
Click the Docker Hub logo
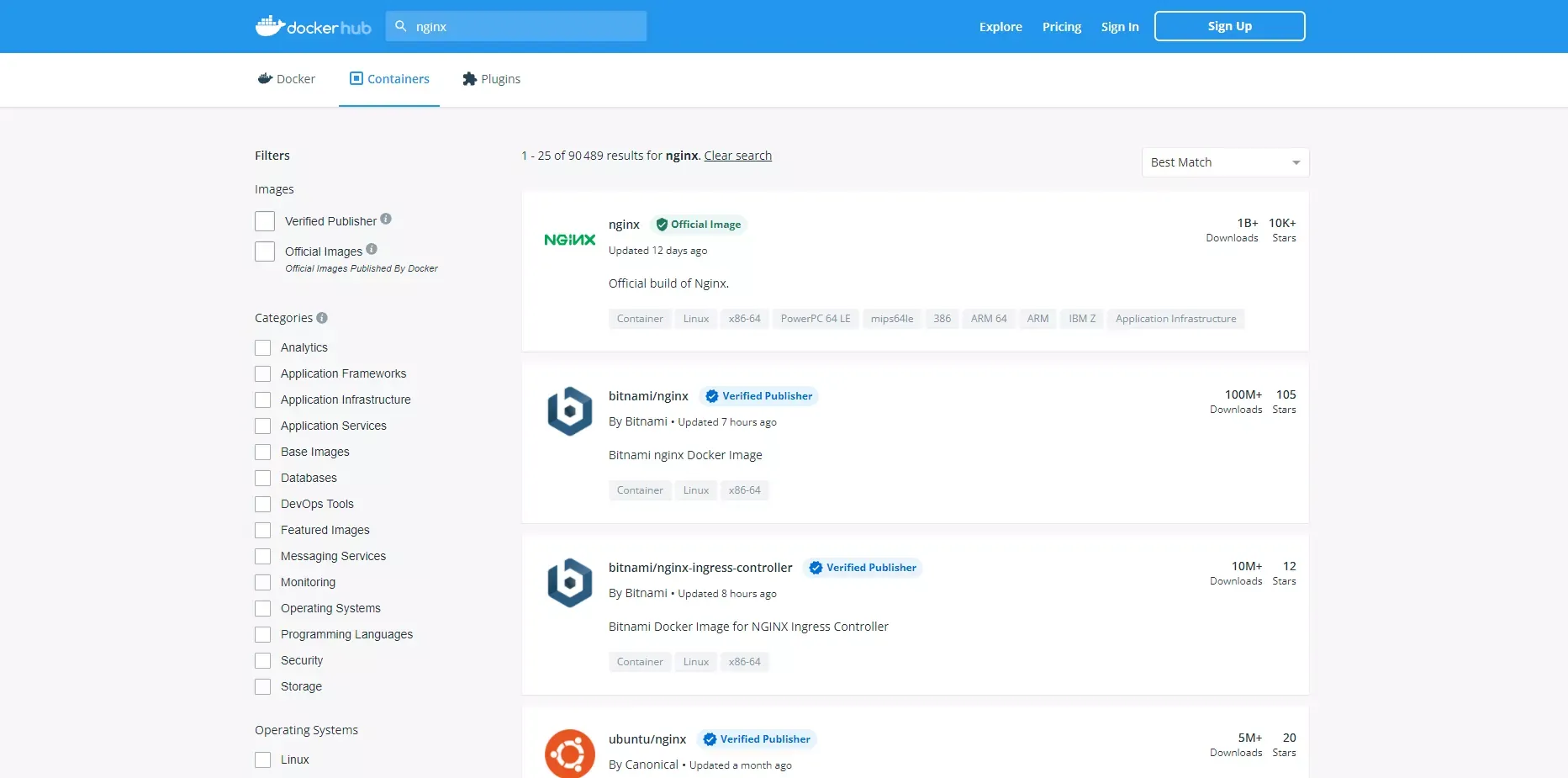313,25
